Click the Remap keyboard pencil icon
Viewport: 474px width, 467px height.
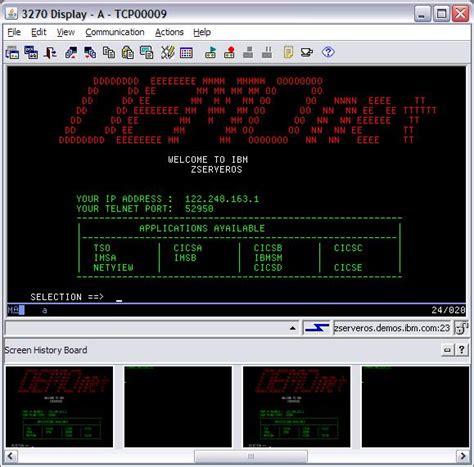point(168,53)
